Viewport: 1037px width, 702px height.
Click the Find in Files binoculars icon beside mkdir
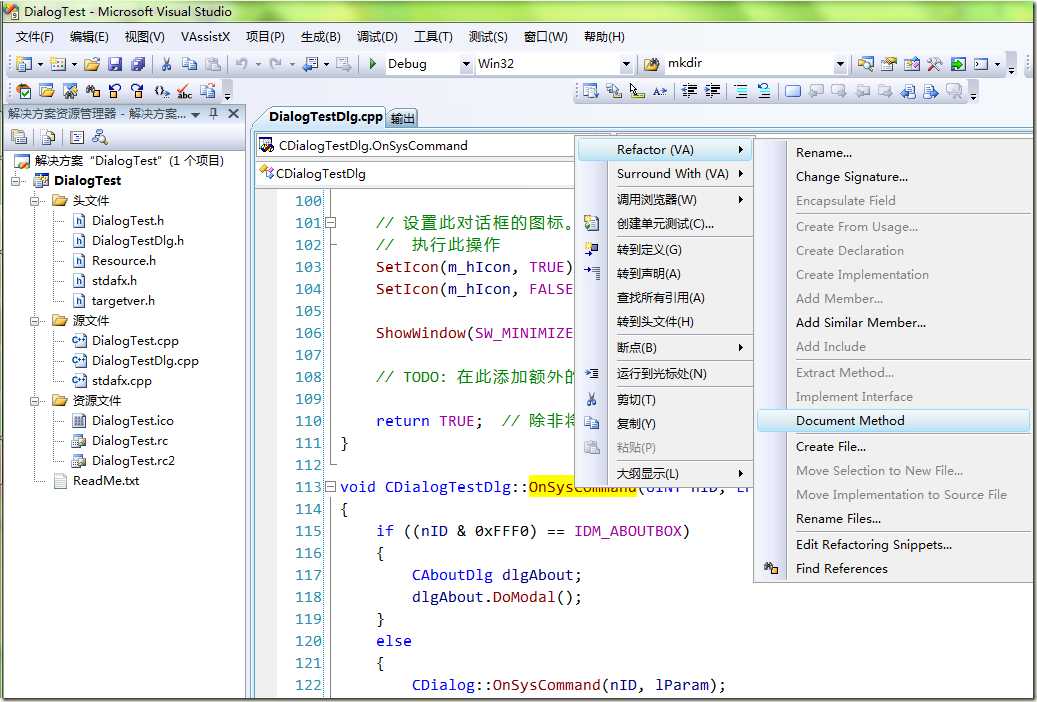[x=651, y=64]
